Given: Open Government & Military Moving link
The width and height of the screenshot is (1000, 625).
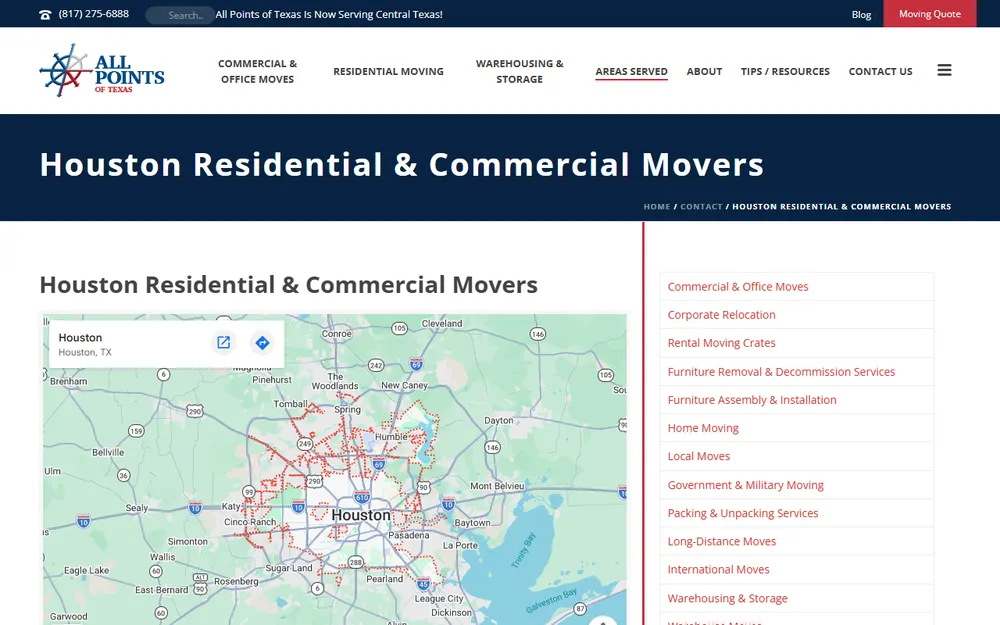Looking at the screenshot, I should pos(746,485).
